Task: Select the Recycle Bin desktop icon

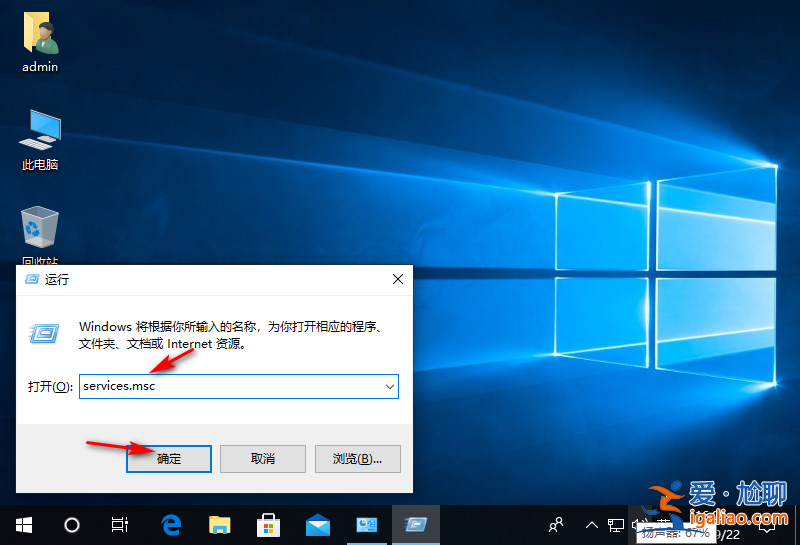Action: (x=40, y=235)
